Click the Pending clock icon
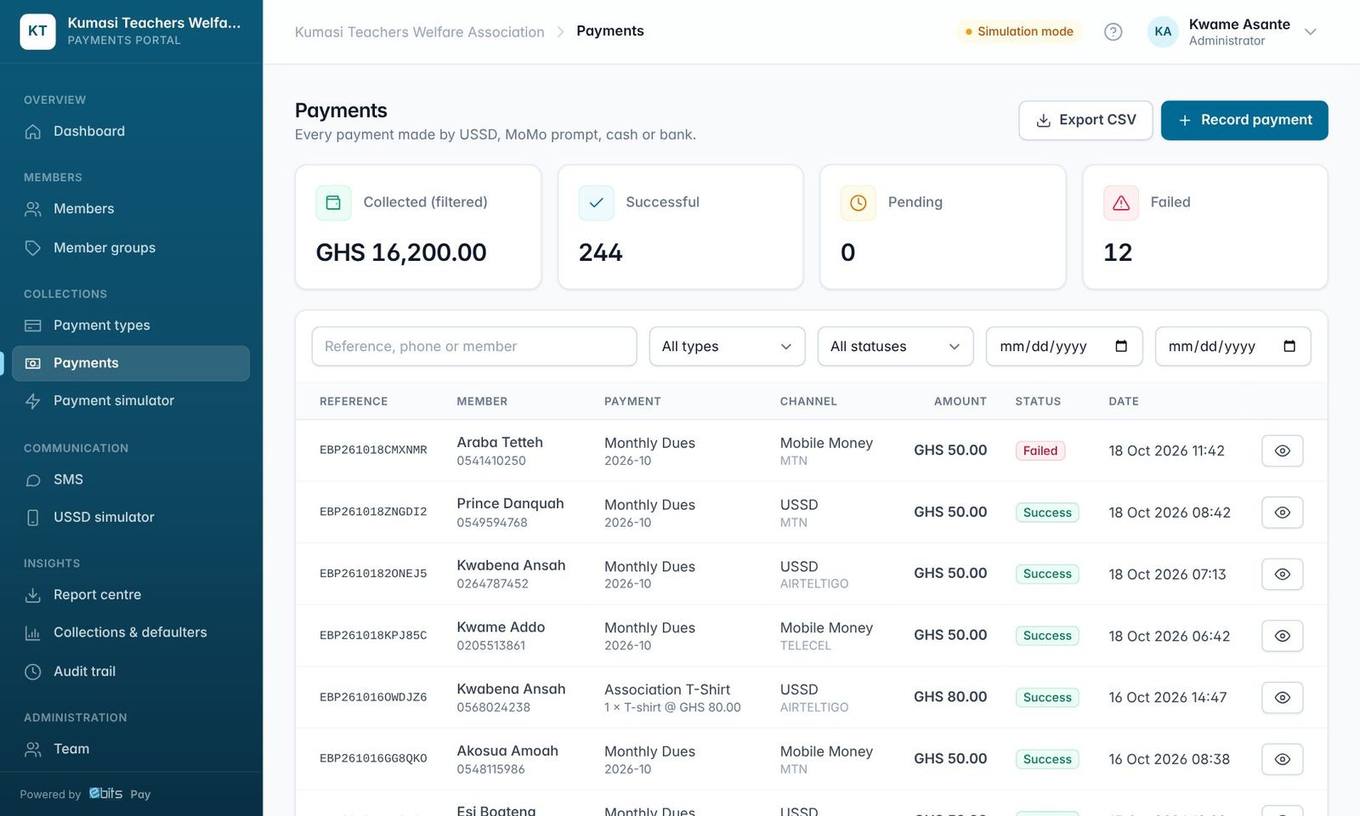Image resolution: width=1360 pixels, height=816 pixels. [858, 203]
